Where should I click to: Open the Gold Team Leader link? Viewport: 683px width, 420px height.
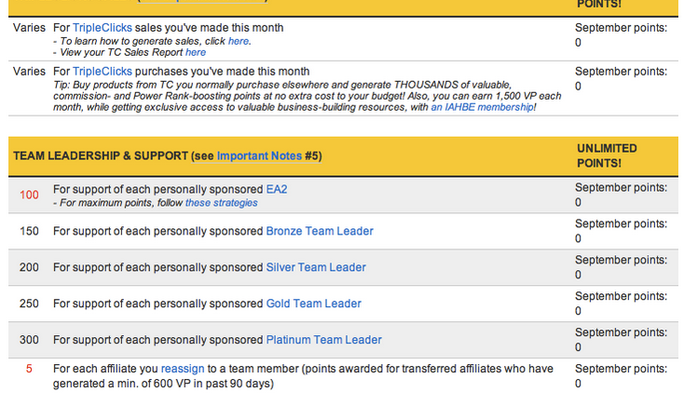314,304
